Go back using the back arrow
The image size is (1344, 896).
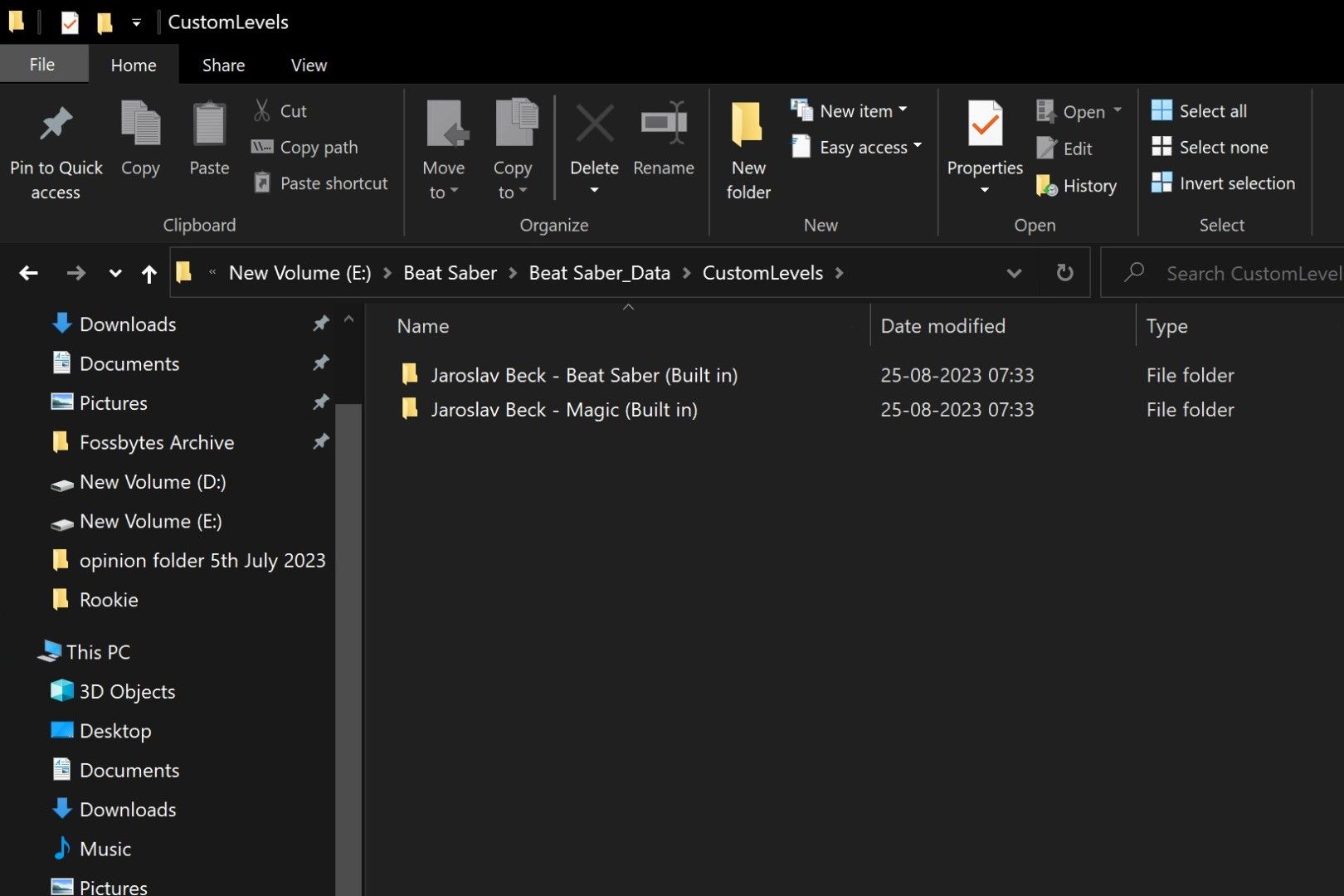point(29,273)
